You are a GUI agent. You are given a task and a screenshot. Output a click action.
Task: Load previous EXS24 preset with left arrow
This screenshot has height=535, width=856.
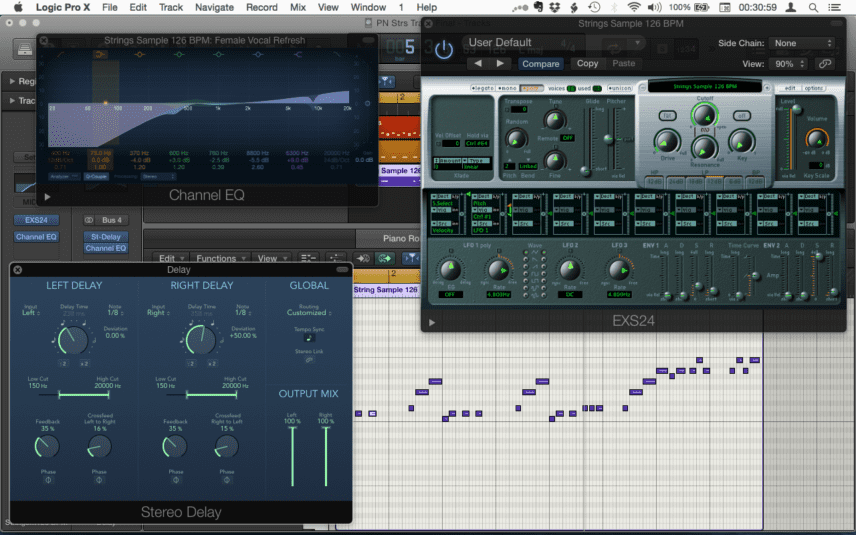(x=478, y=63)
